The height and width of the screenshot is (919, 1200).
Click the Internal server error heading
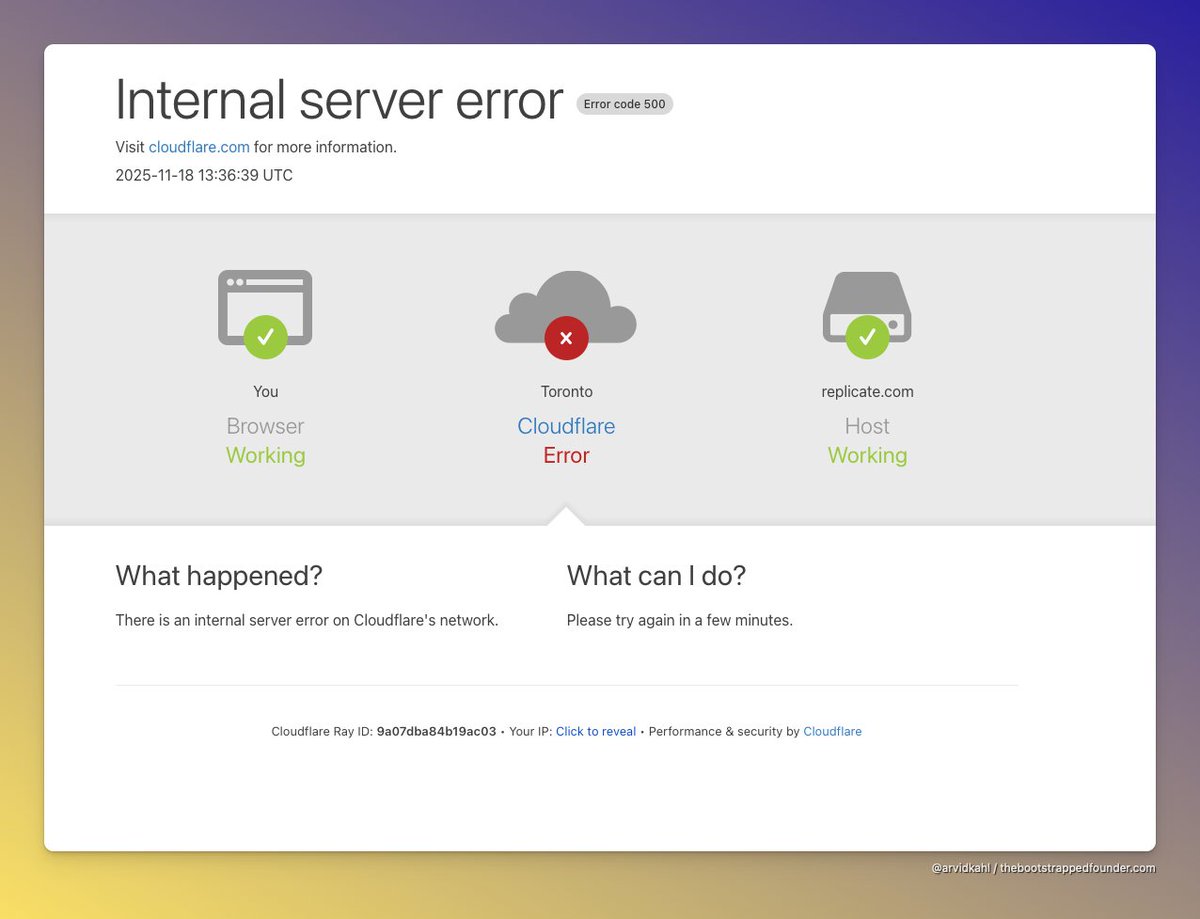(x=339, y=100)
